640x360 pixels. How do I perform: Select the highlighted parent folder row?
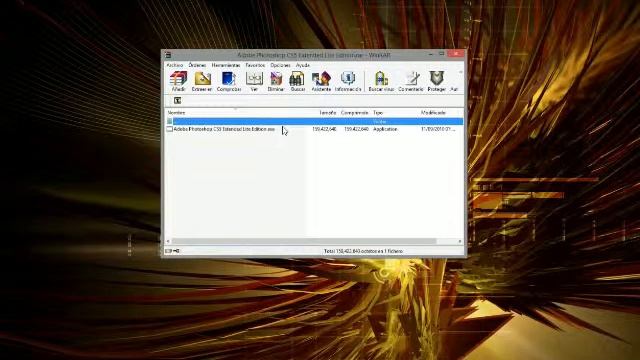click(314, 121)
